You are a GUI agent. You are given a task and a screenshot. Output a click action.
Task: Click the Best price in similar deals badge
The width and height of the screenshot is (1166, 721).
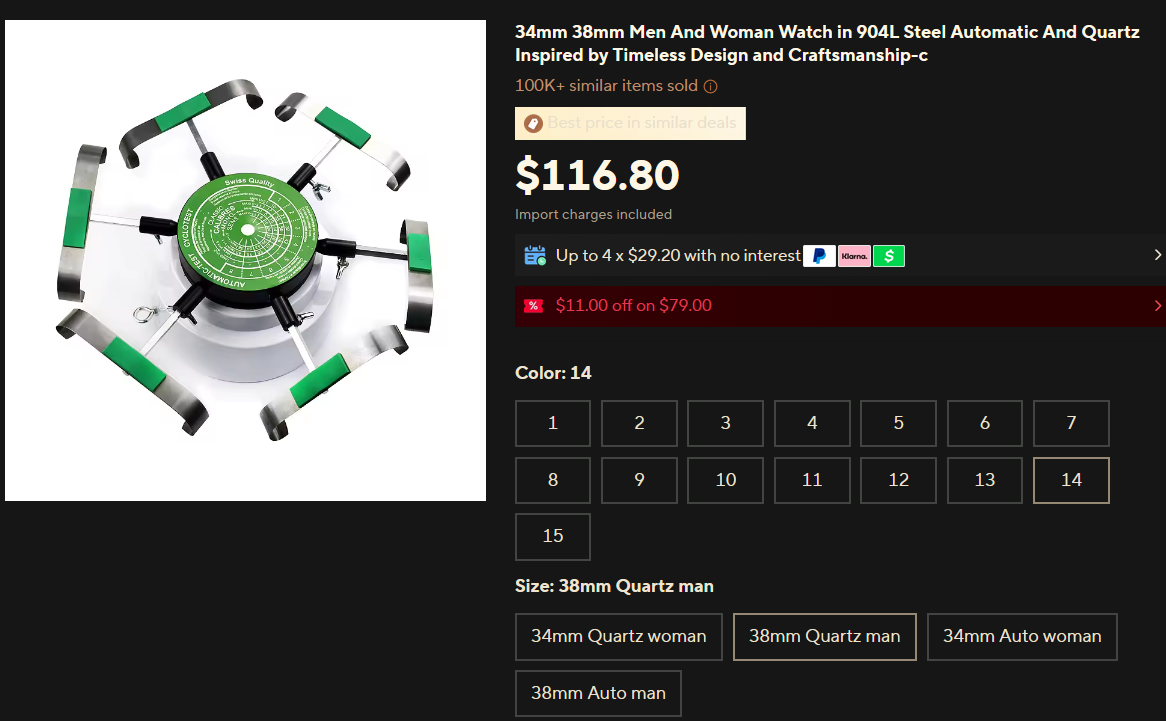(x=631, y=123)
